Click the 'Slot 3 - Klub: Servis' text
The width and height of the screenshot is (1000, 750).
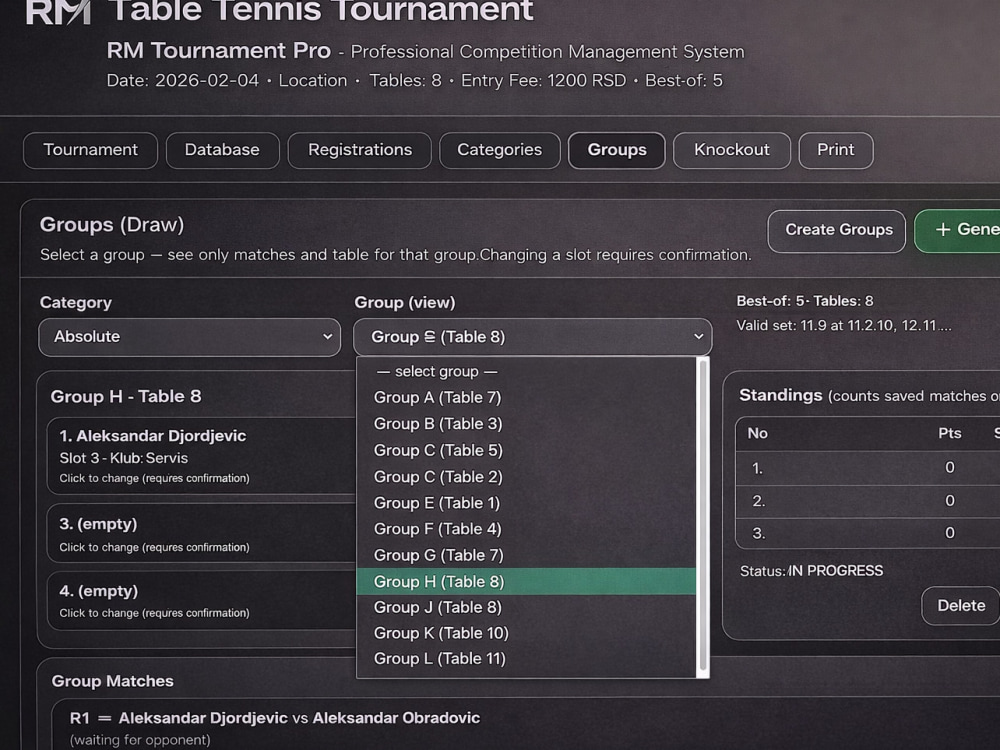click(124, 459)
